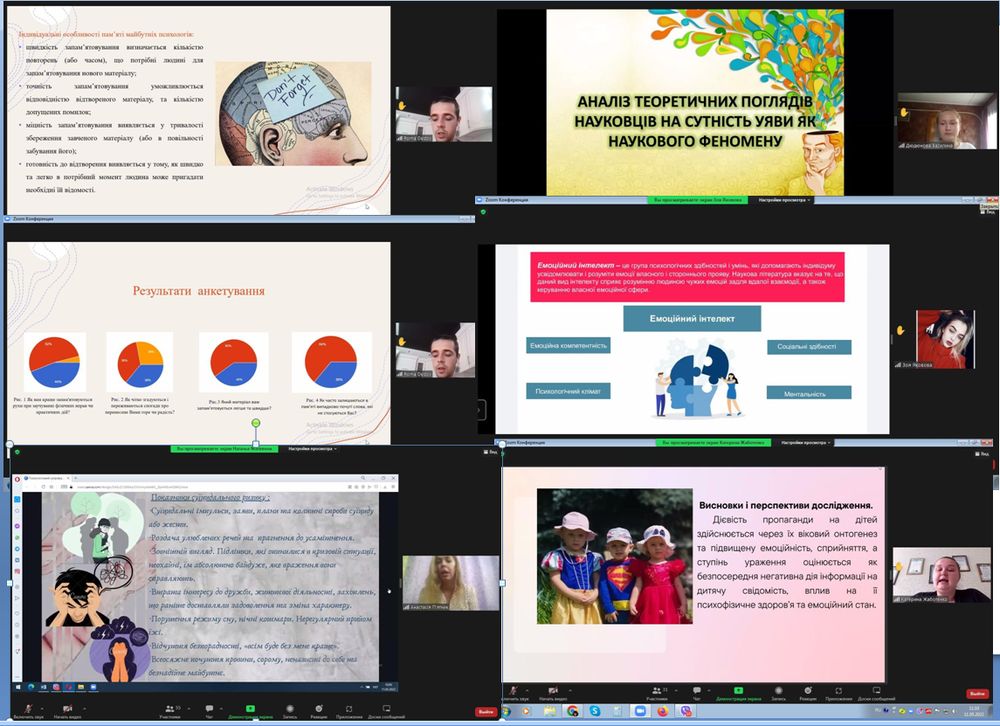Open Приложения in the lower-left Zoom toolbar
Screen dimensions: 1000x726
coord(349,711)
